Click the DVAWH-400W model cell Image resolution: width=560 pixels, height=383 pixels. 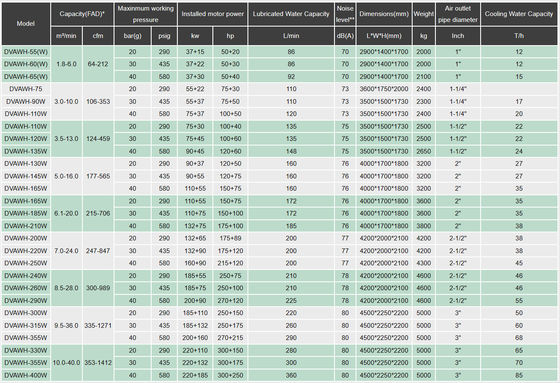point(26,375)
